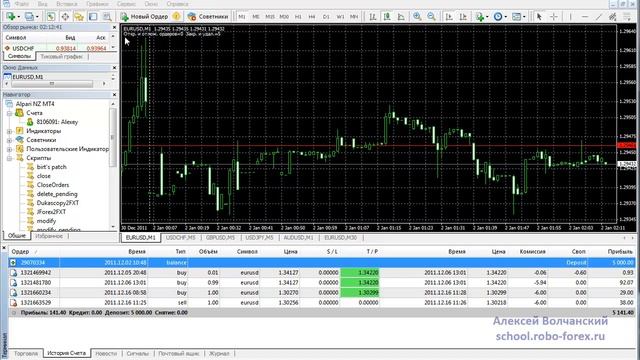Set timeframe to H1
Image resolution: width=640 pixels, height=360 pixels.
pos(298,17)
